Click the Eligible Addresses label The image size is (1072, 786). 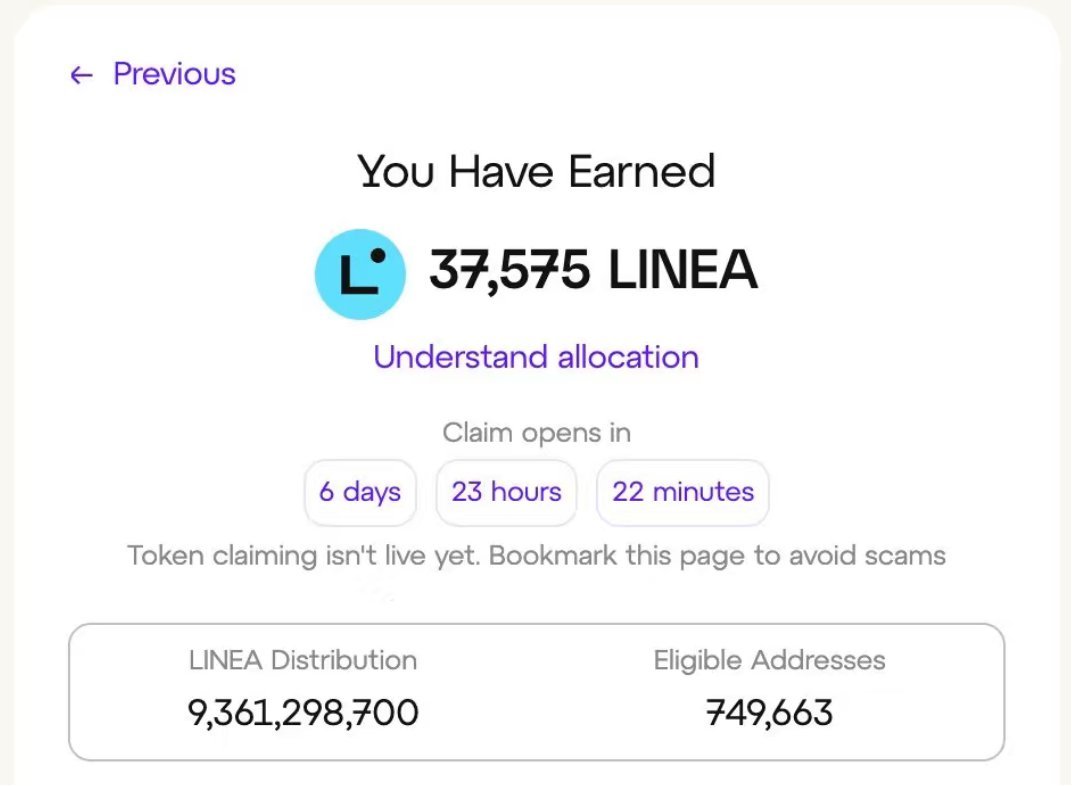click(x=770, y=660)
